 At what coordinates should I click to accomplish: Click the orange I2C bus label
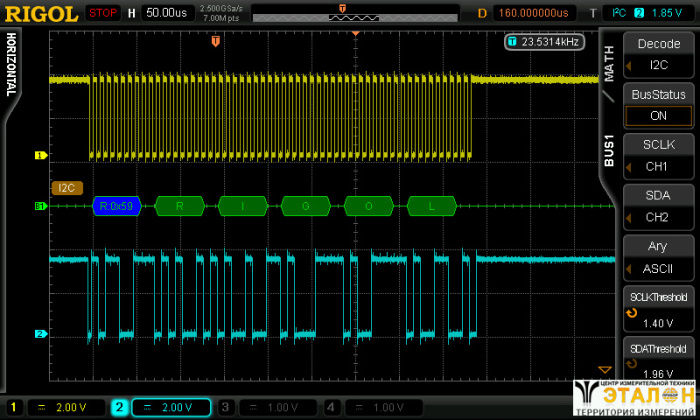(67, 187)
